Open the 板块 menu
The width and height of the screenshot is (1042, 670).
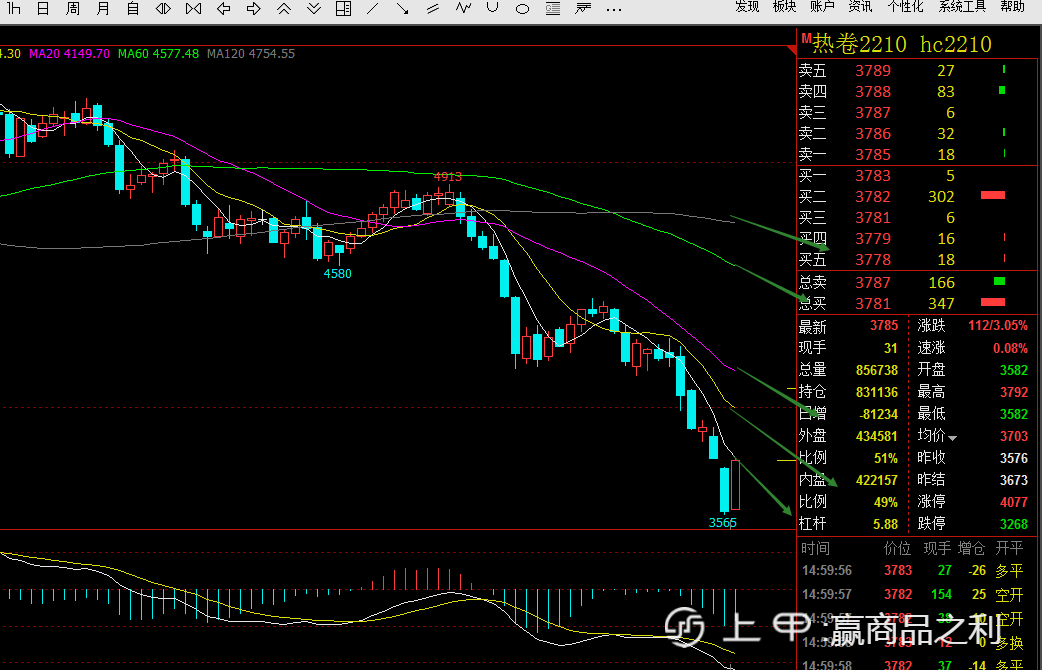tap(785, 7)
